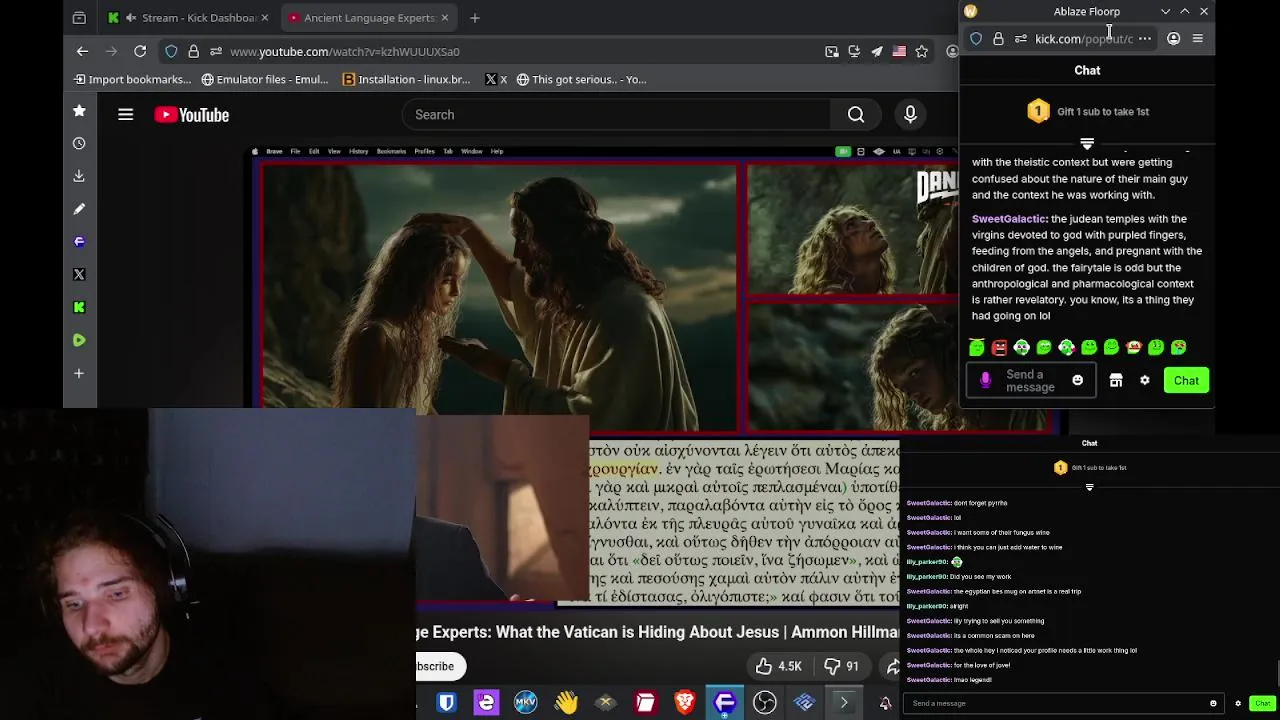Open Import bookmarks bookmark

point(132,79)
